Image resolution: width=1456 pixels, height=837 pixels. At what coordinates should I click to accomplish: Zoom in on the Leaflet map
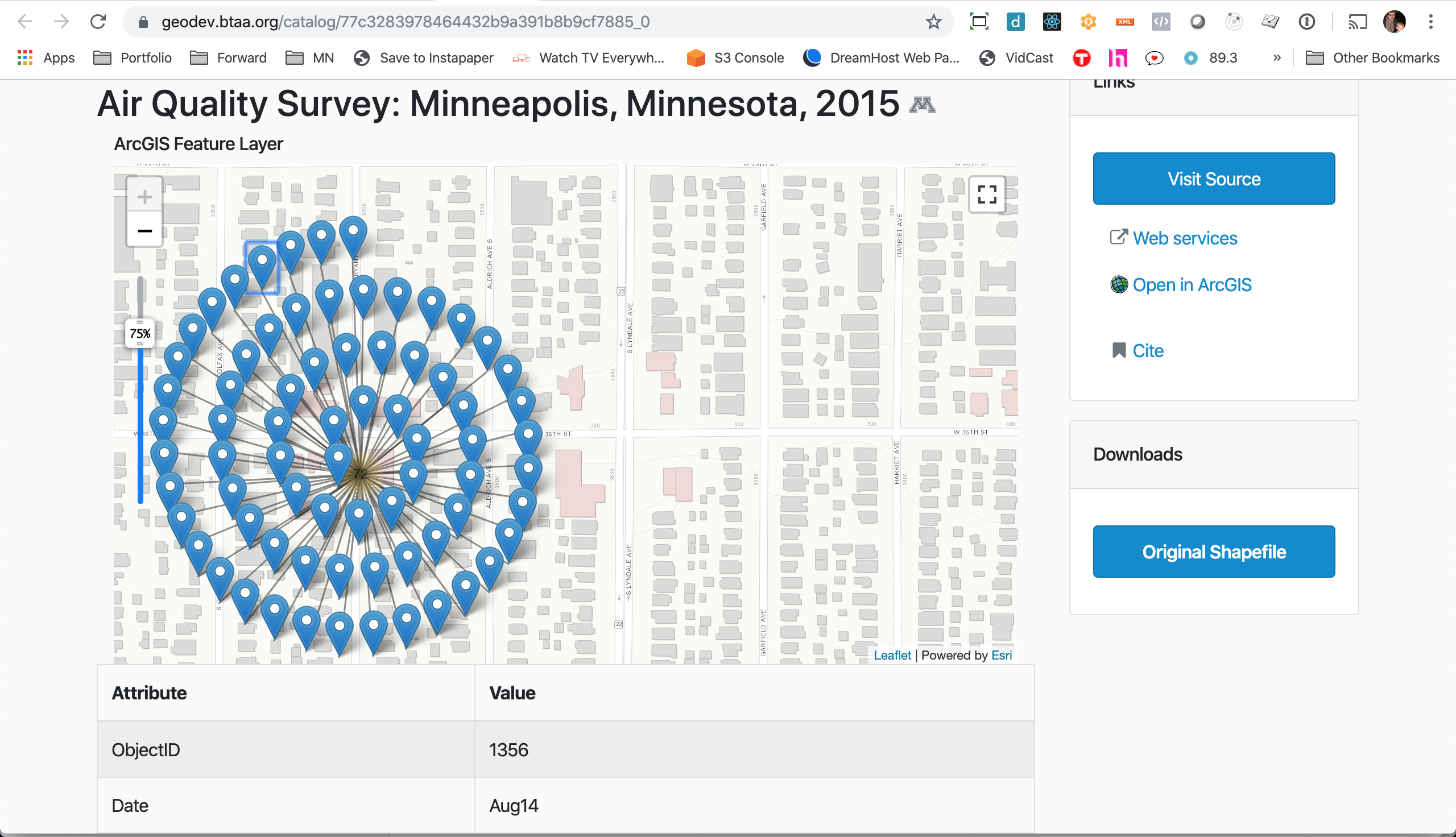click(x=144, y=197)
